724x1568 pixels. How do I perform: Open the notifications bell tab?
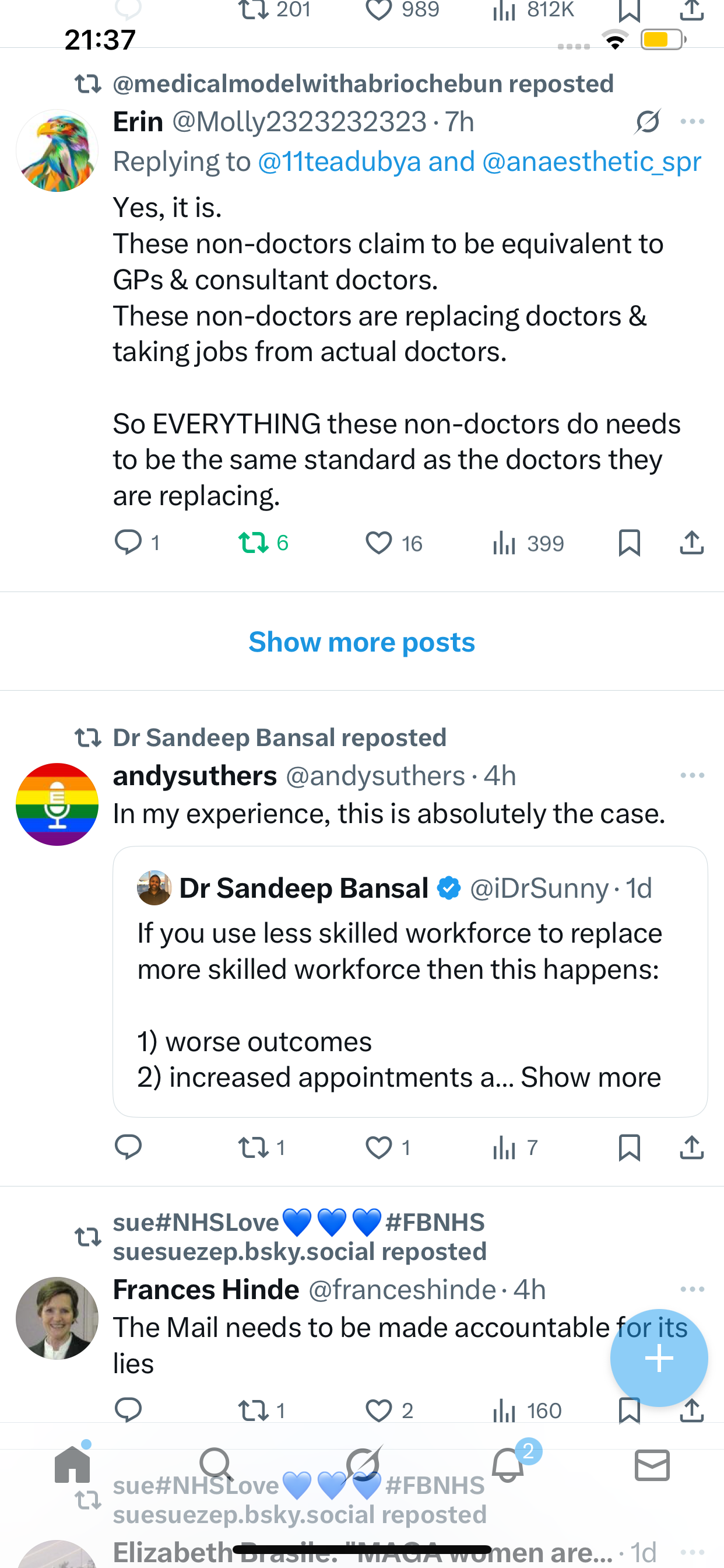[x=508, y=1465]
